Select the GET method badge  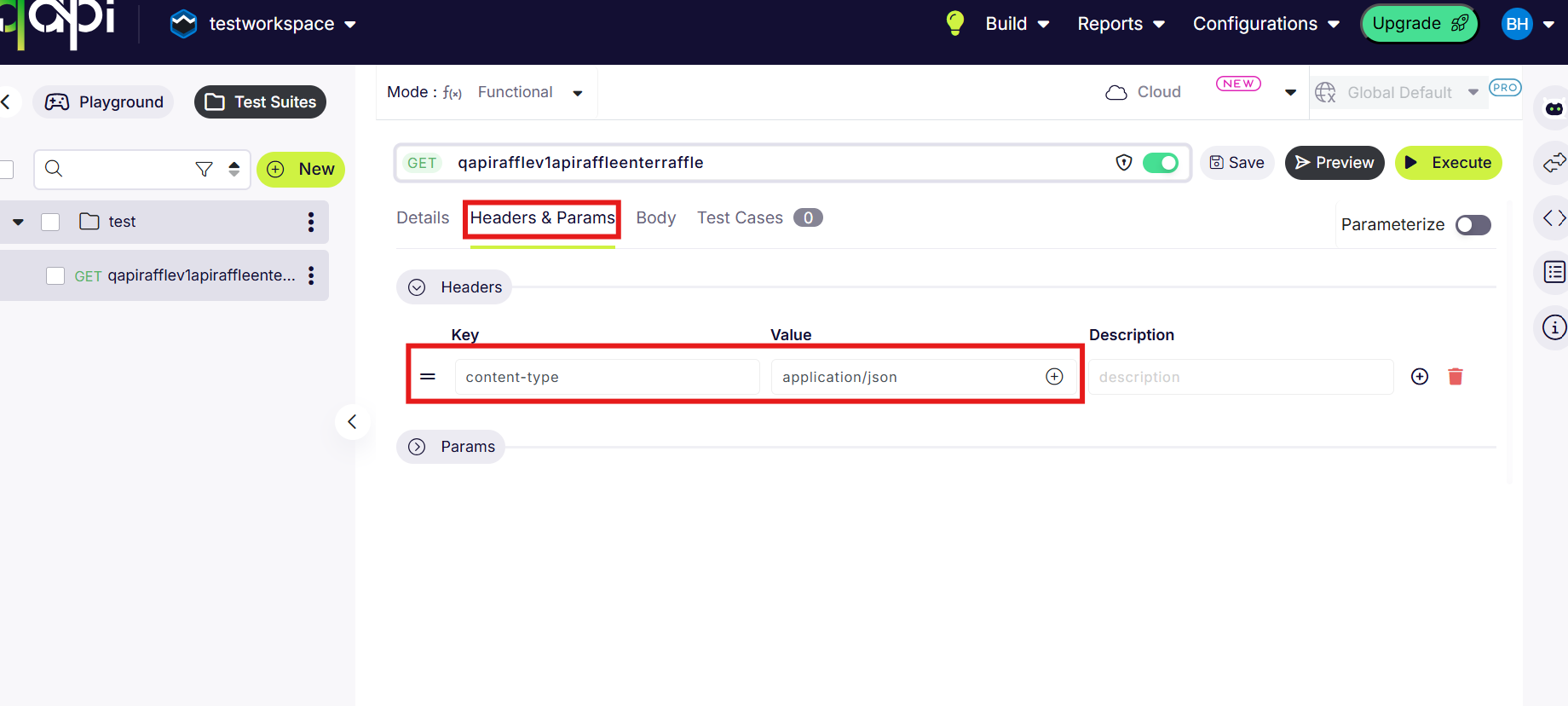422,163
